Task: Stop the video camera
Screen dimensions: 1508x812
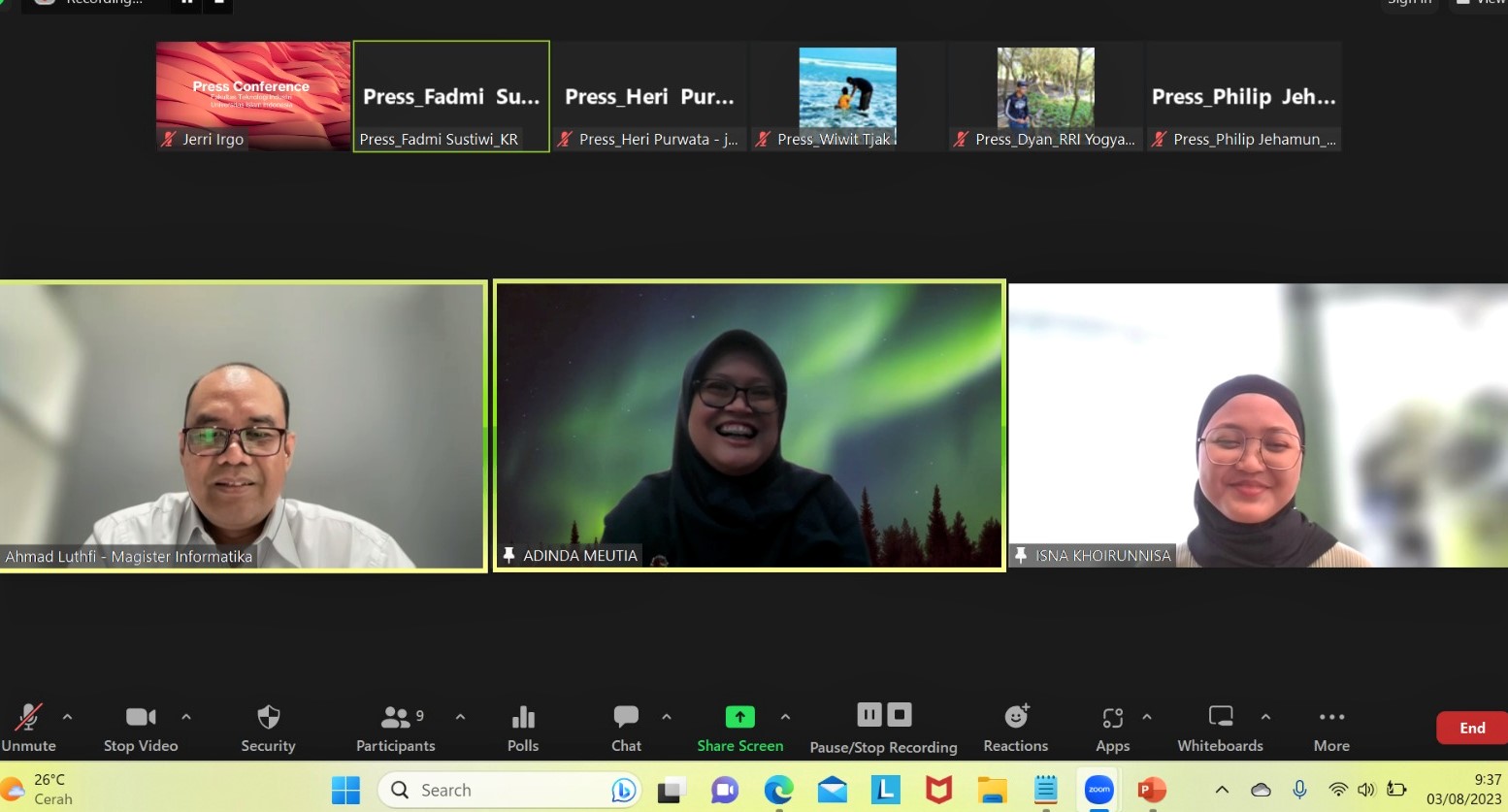Action: pos(141,729)
